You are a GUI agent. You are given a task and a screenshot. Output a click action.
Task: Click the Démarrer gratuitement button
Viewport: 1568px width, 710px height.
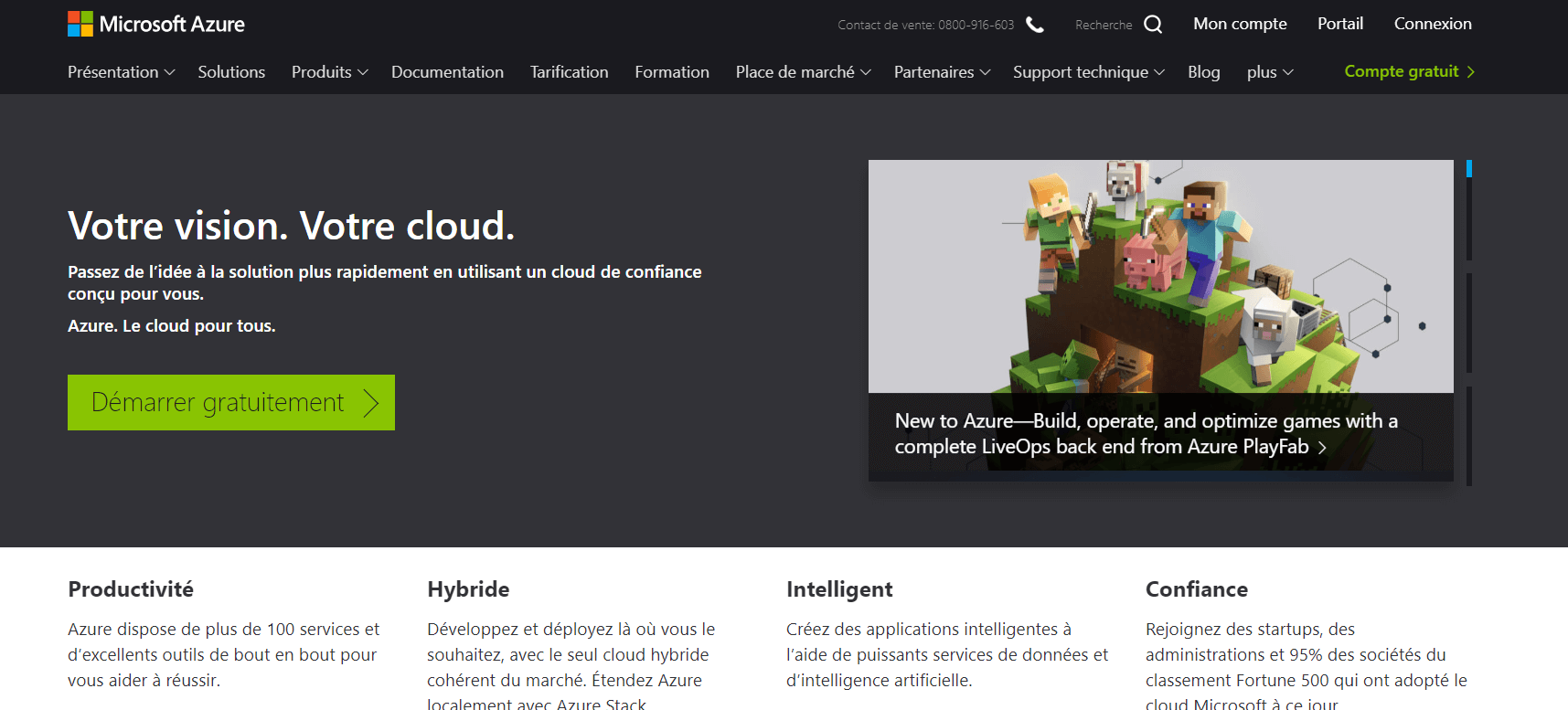[231, 403]
